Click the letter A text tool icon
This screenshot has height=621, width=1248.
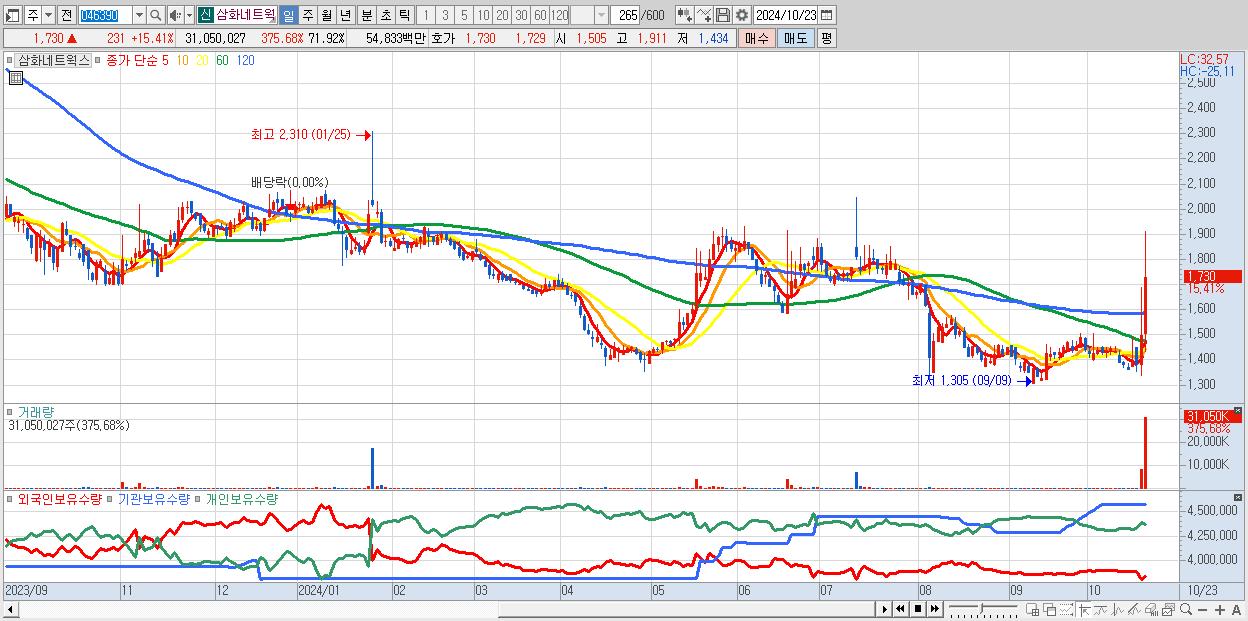(1237, 610)
